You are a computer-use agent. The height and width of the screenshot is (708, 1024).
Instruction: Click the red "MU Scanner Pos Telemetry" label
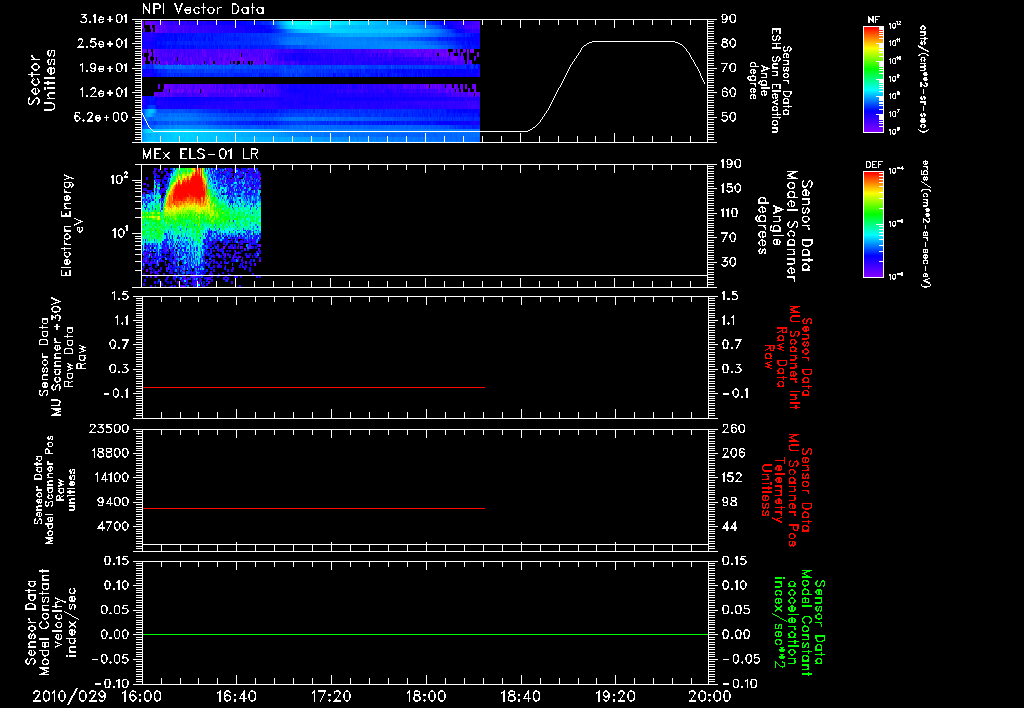click(786, 490)
